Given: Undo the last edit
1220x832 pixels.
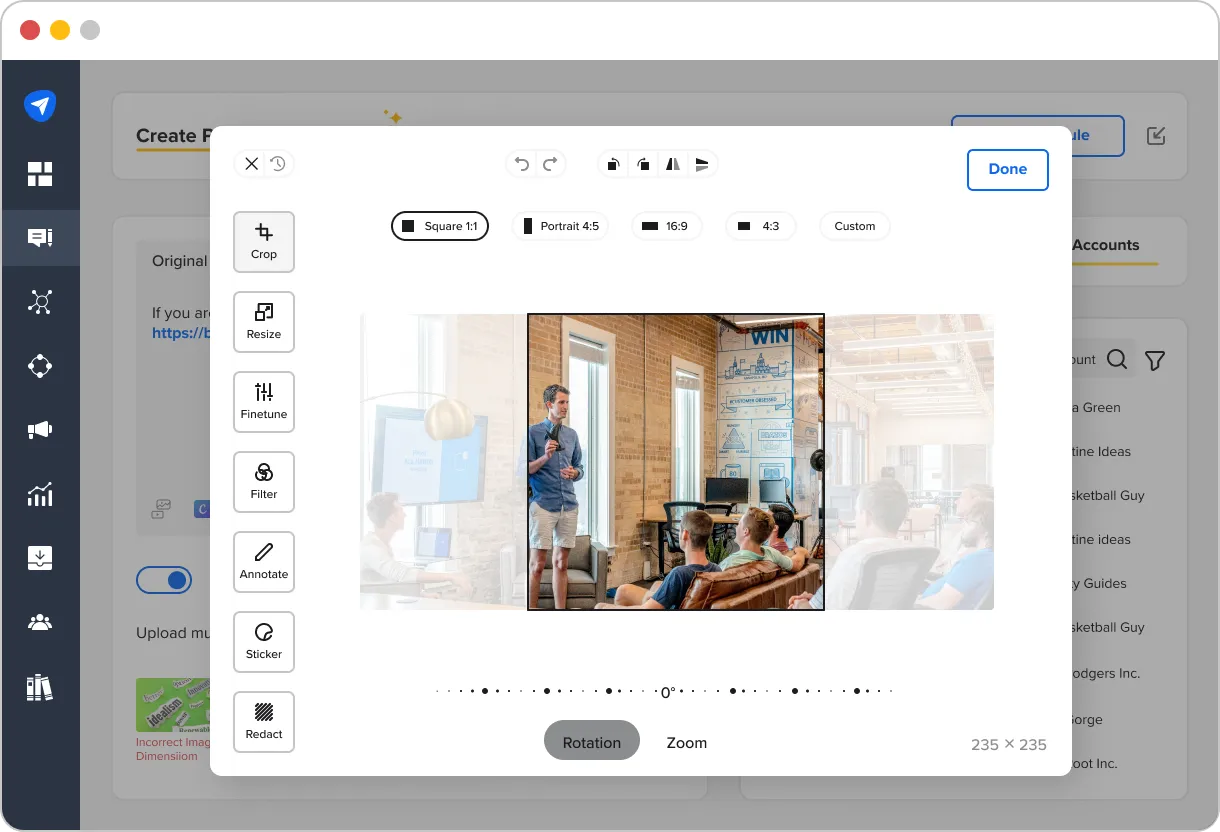Looking at the screenshot, I should (521, 164).
